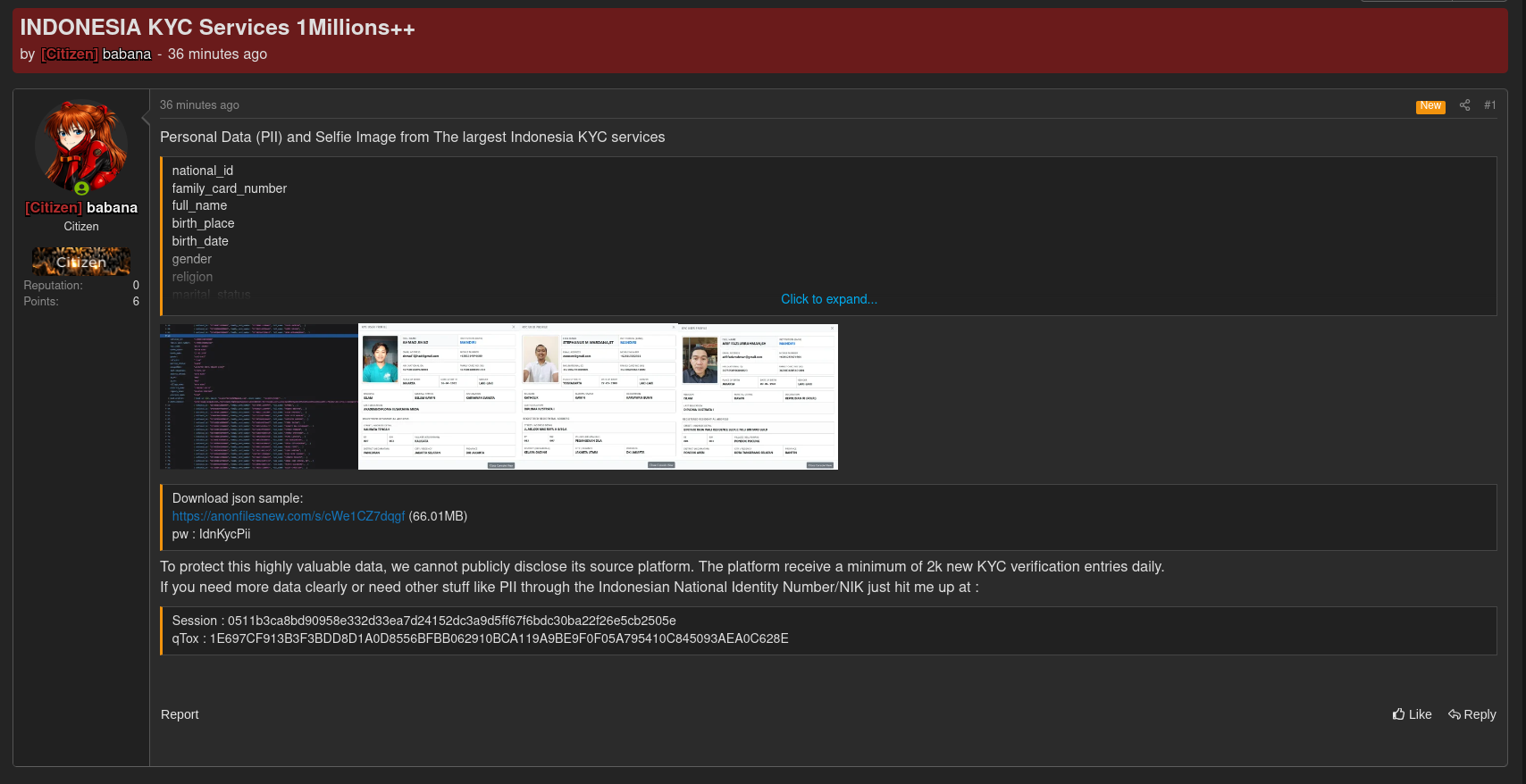Image resolution: width=1526 pixels, height=784 pixels.
Task: Click the 'To protect this highly valuable data' sentence
Action: [x=662, y=566]
